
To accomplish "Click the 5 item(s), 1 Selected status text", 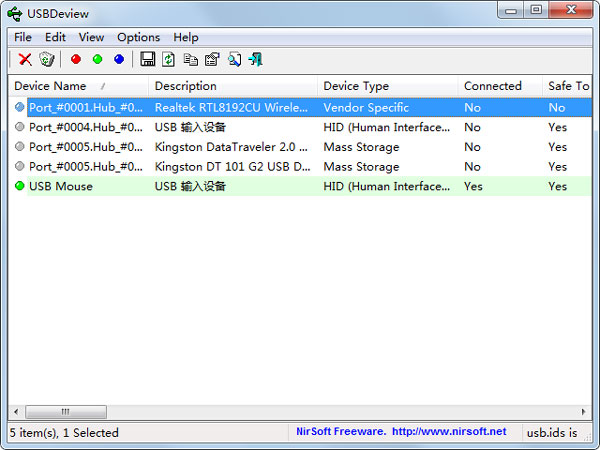I will point(64,433).
